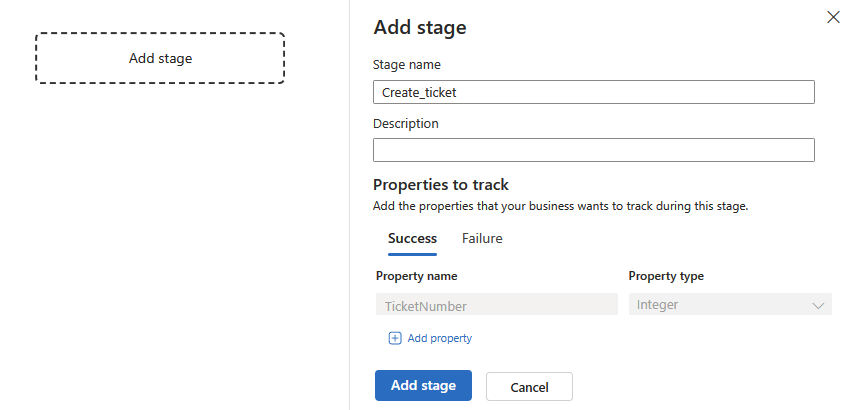The height and width of the screenshot is (410, 850).
Task: Click the blue Add stage button
Action: tap(423, 386)
